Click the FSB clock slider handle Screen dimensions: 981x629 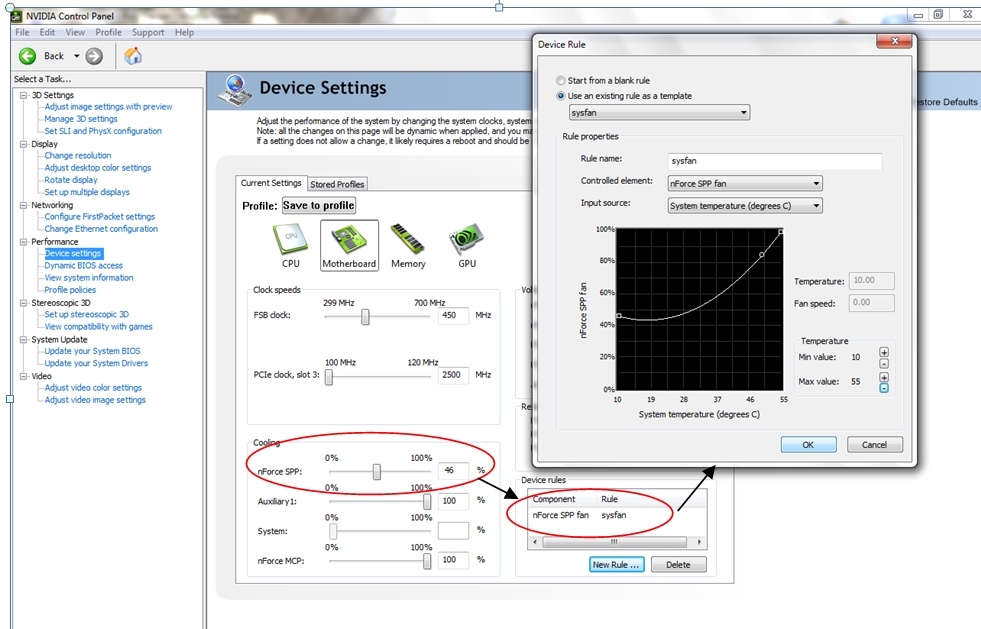click(365, 317)
